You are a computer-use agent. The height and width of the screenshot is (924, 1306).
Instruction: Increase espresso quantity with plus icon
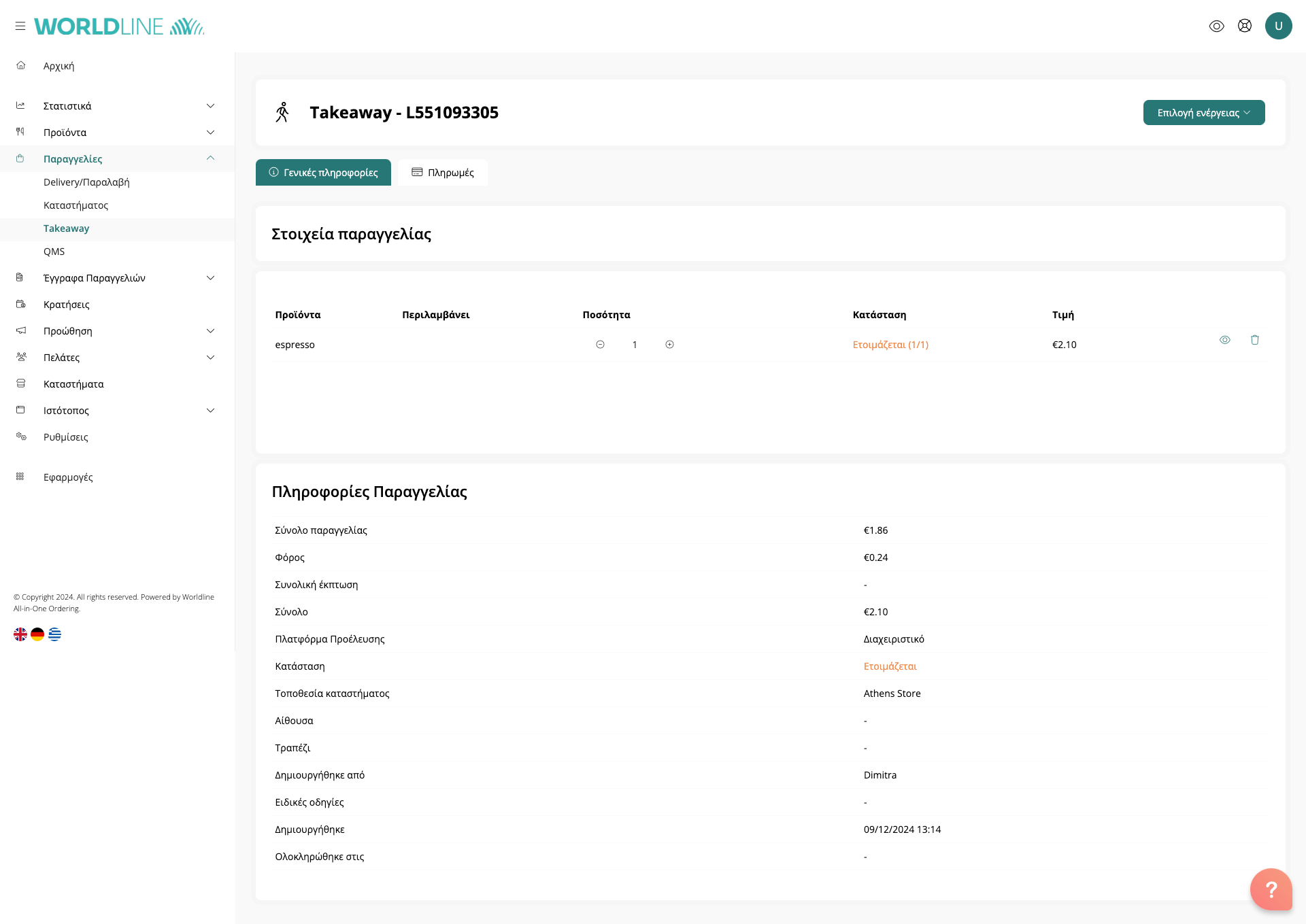(669, 345)
